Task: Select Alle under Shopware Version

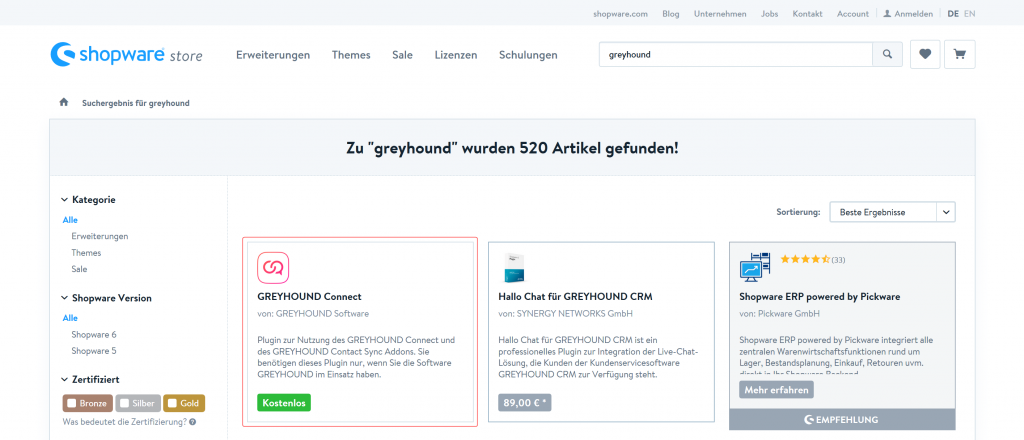Action: (70, 318)
